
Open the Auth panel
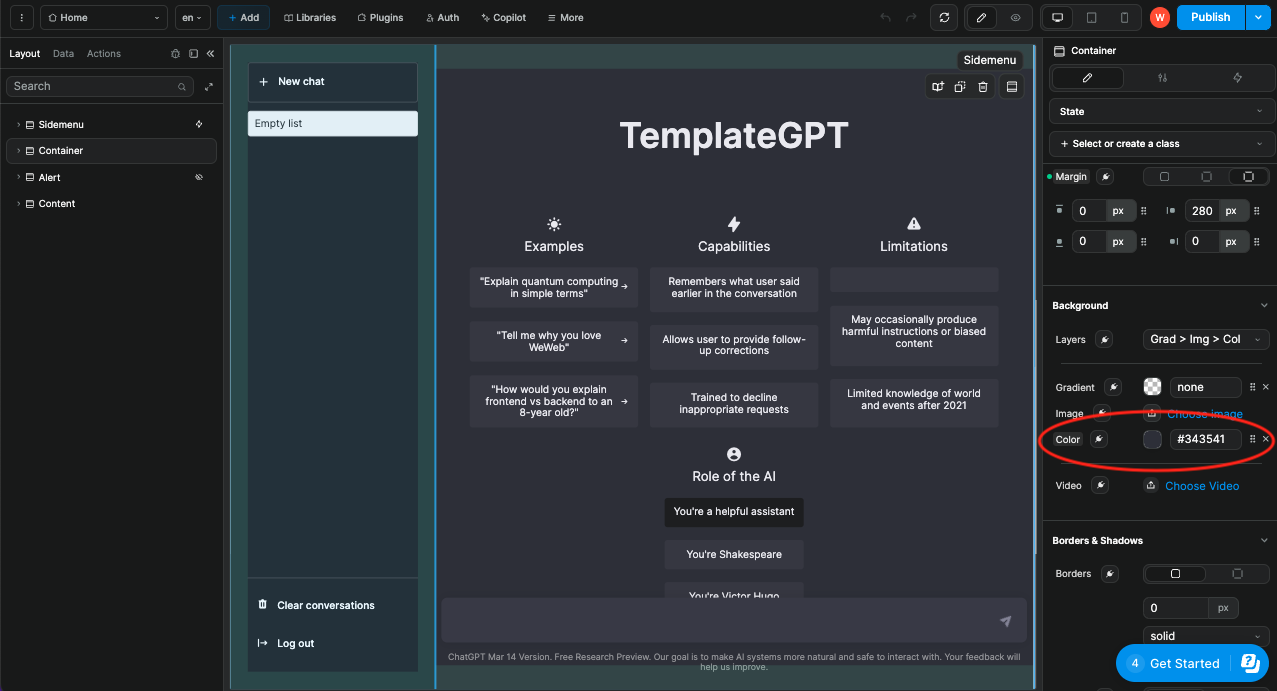click(x=442, y=17)
